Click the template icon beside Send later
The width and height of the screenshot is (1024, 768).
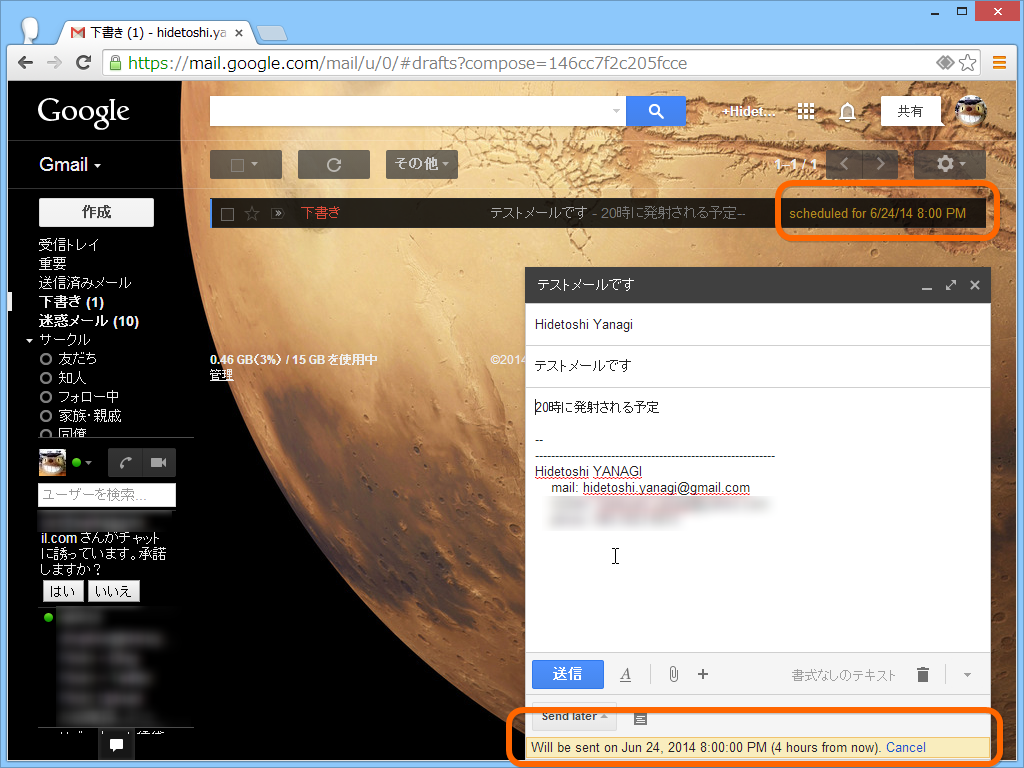pyautogui.click(x=641, y=719)
